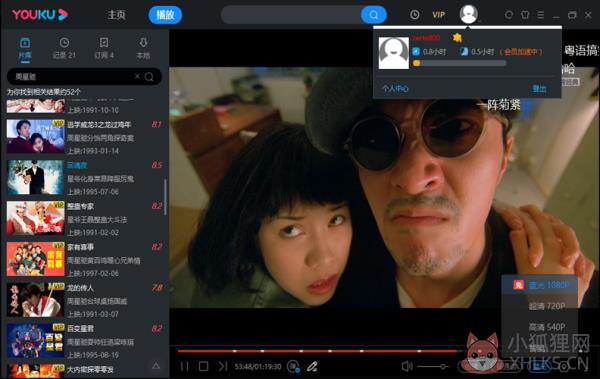The image size is (600, 379).
Task: Clear the sidebar search text with X
Action: [137, 76]
